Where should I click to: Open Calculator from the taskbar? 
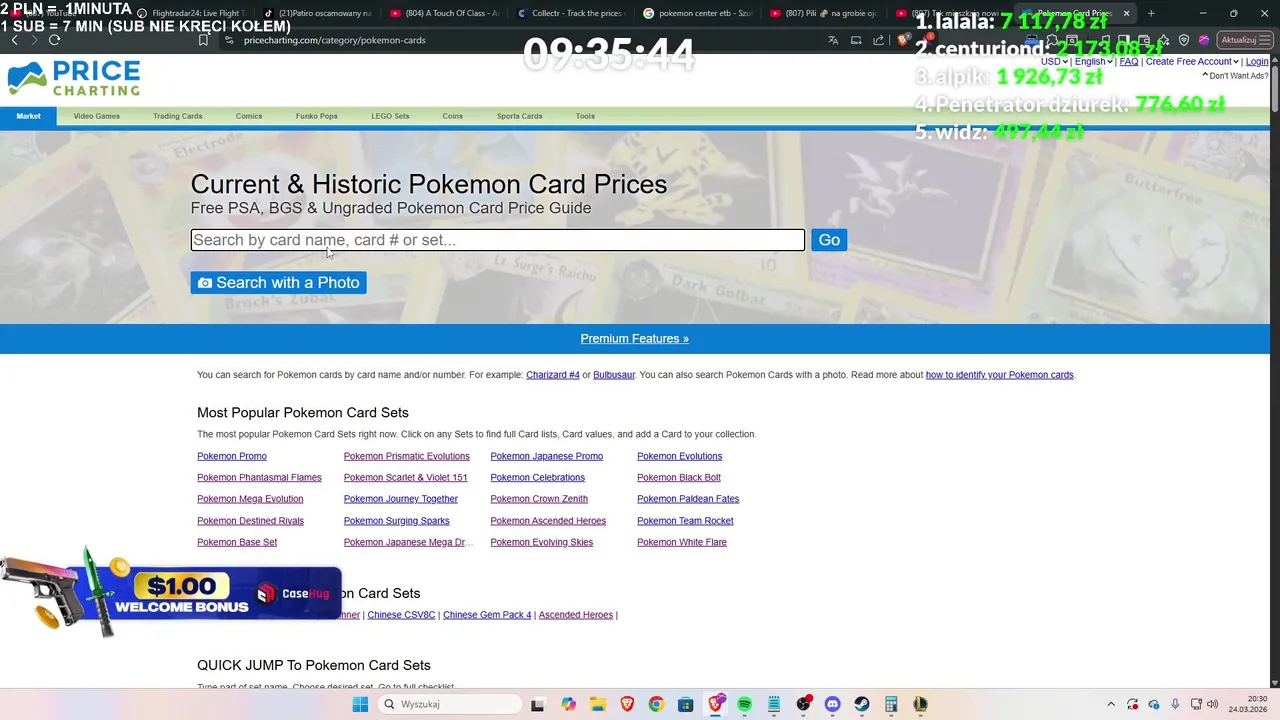click(891, 704)
